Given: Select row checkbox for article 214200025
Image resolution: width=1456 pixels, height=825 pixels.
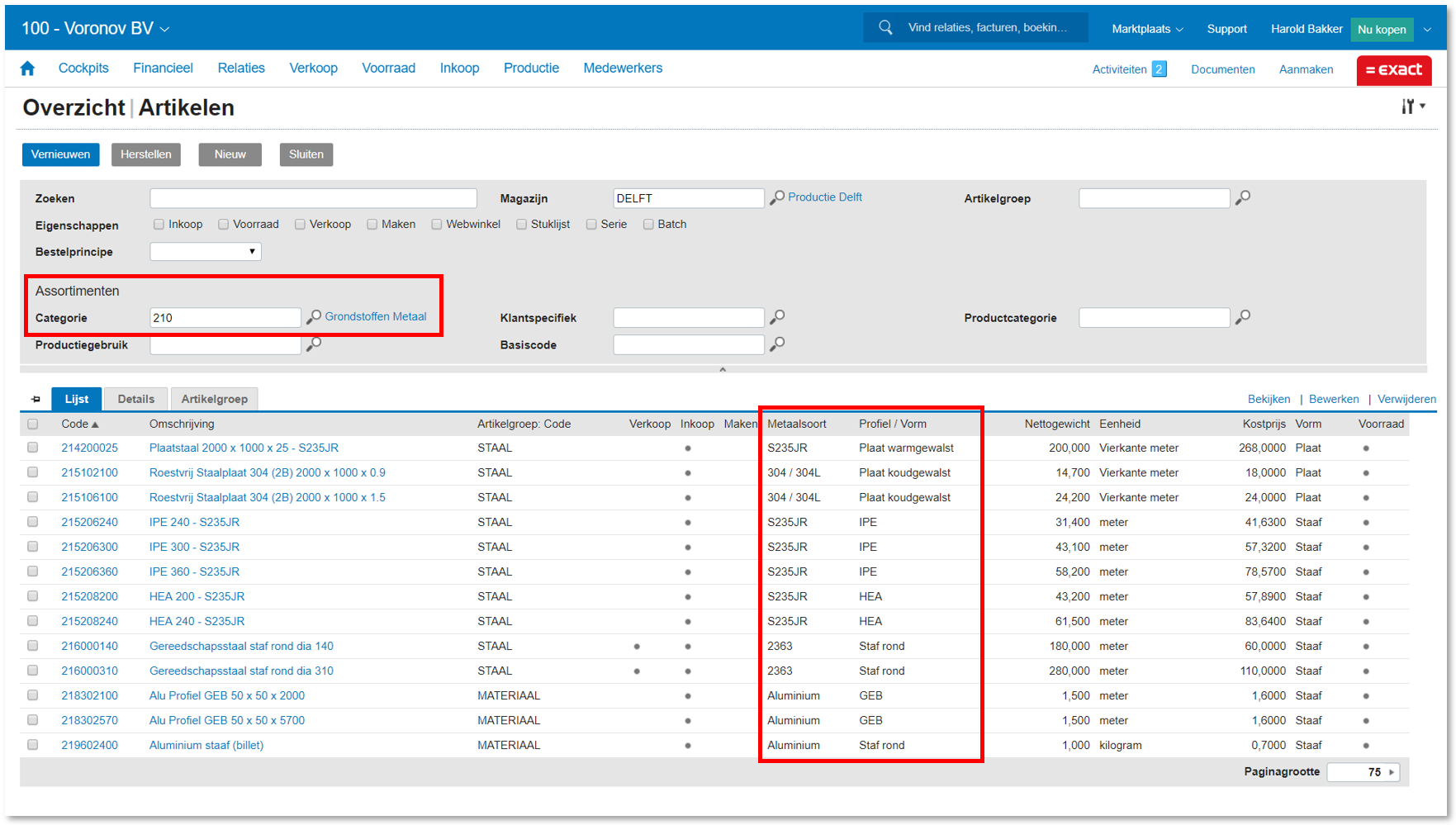Looking at the screenshot, I should [33, 448].
